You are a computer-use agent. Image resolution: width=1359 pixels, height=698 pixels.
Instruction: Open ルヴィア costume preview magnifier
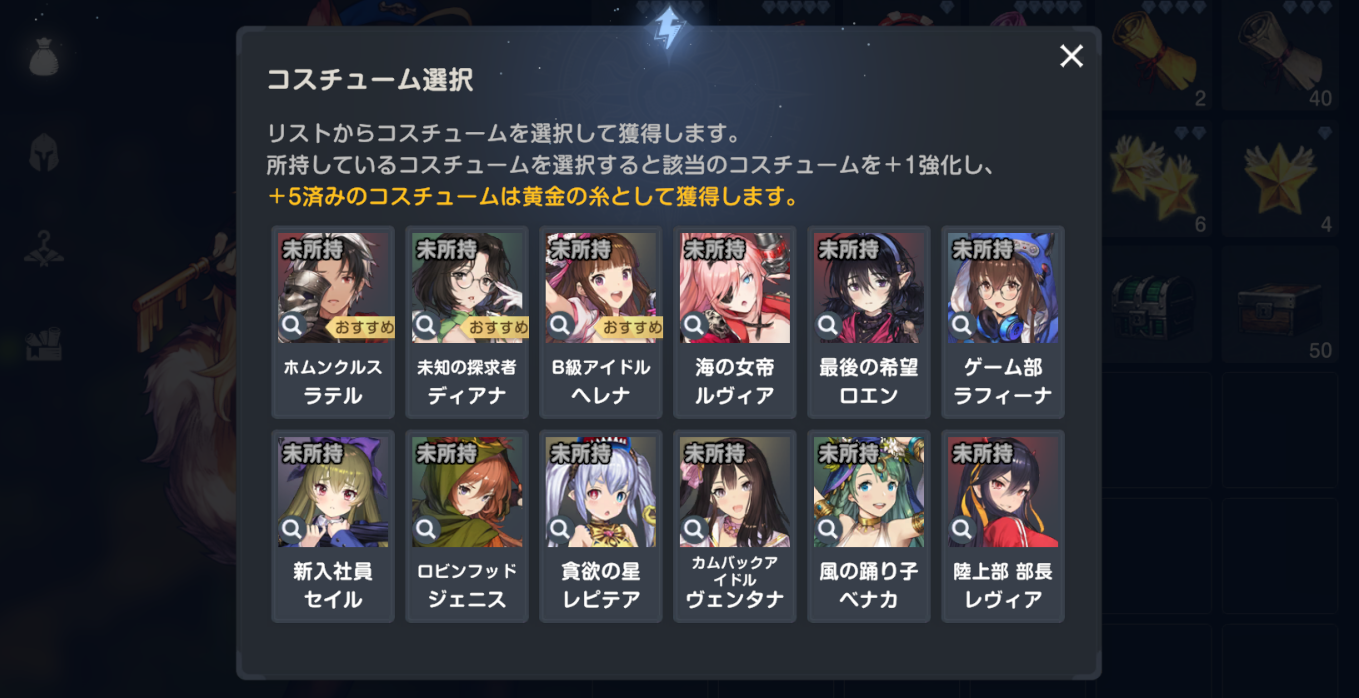click(x=695, y=325)
